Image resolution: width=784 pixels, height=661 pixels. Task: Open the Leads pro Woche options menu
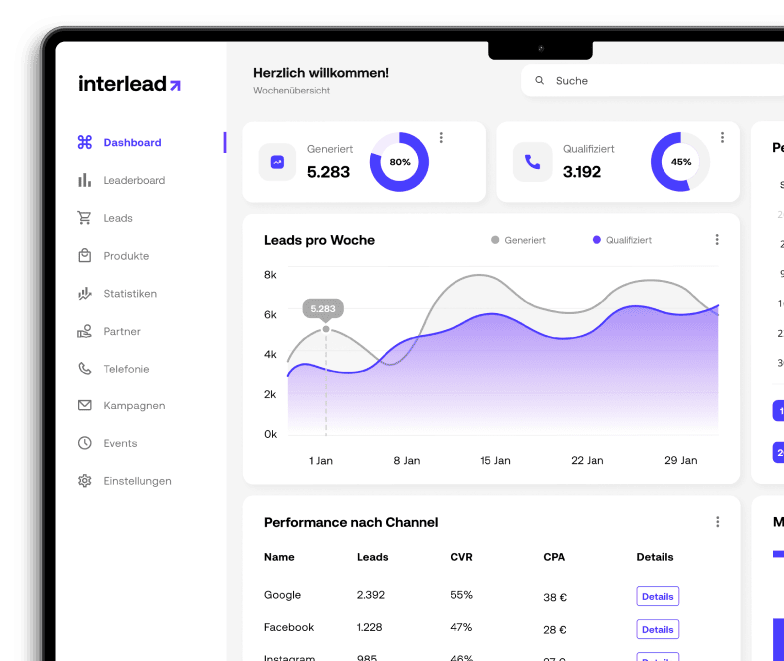tap(717, 240)
